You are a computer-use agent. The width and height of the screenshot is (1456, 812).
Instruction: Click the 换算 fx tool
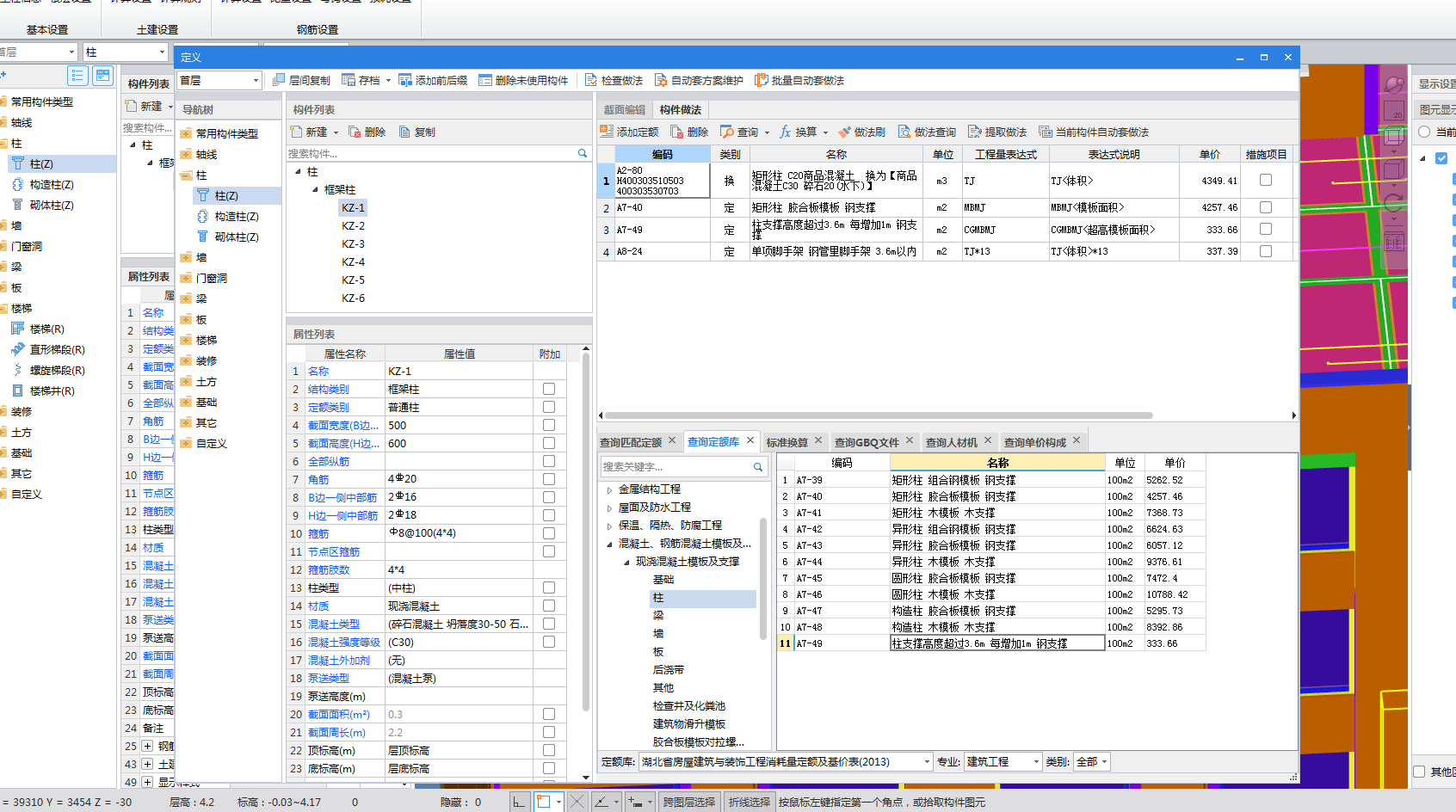pyautogui.click(x=798, y=132)
